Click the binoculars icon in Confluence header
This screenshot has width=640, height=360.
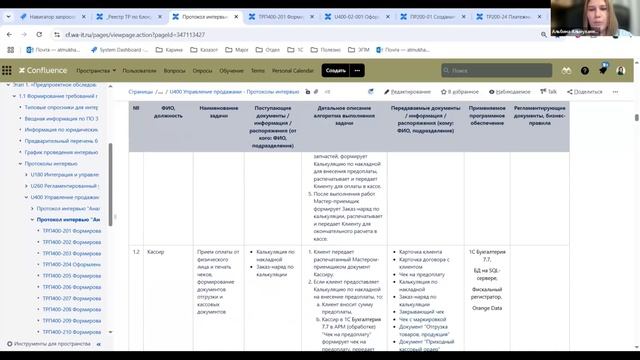(x=566, y=71)
